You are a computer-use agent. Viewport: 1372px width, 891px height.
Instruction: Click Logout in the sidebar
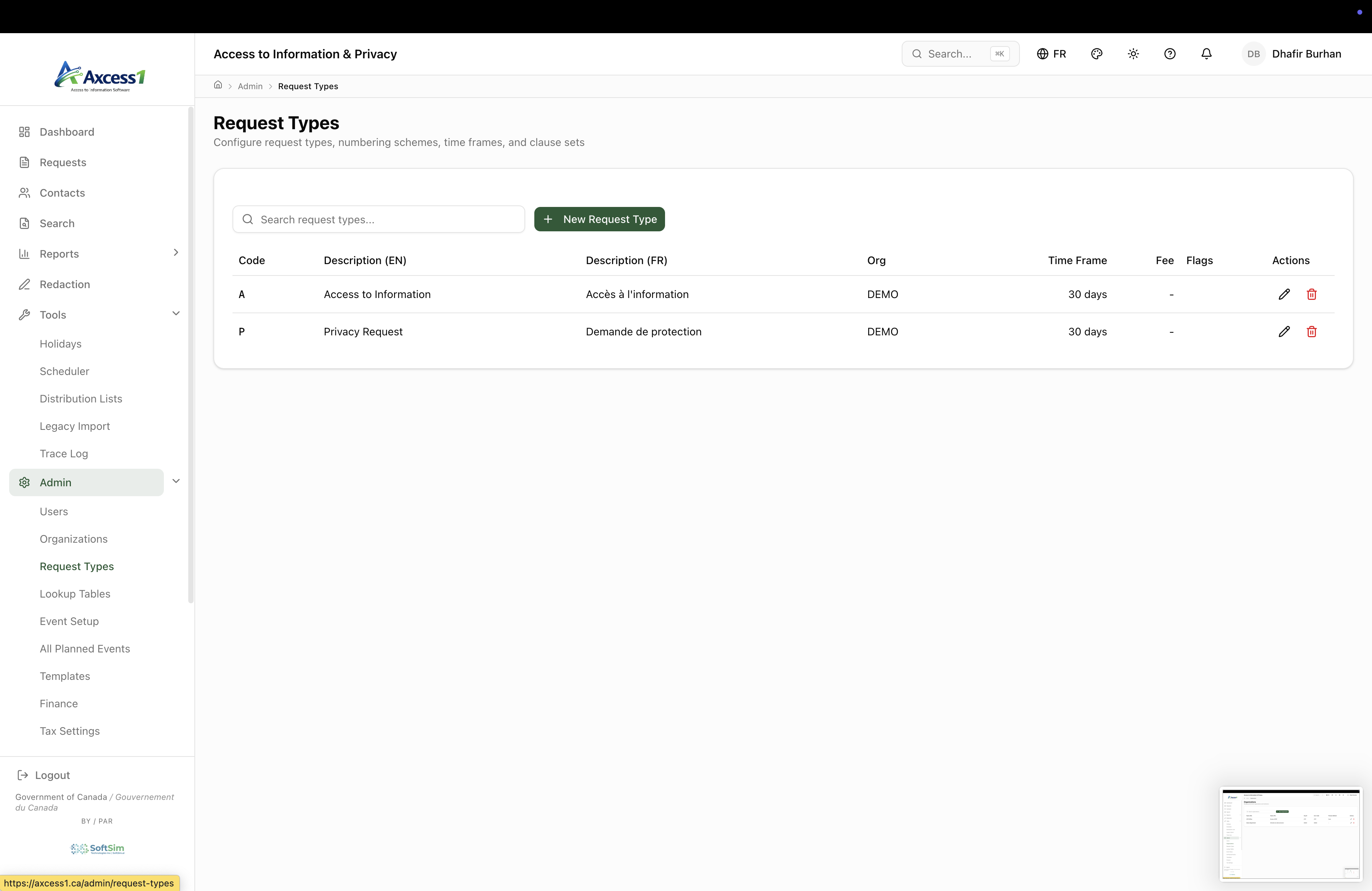(x=52, y=775)
